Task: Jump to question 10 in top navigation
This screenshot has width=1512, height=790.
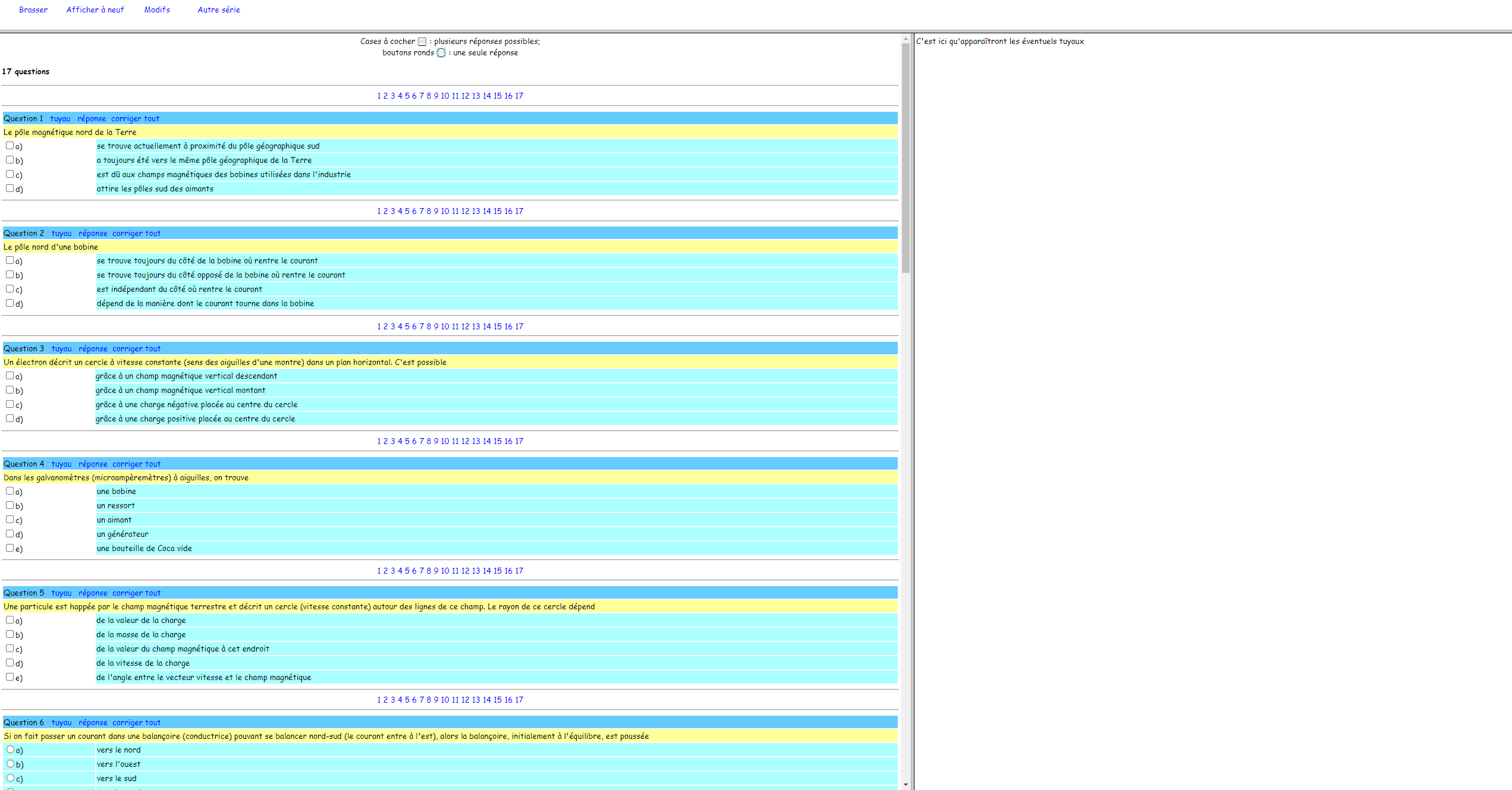Action: pos(445,96)
